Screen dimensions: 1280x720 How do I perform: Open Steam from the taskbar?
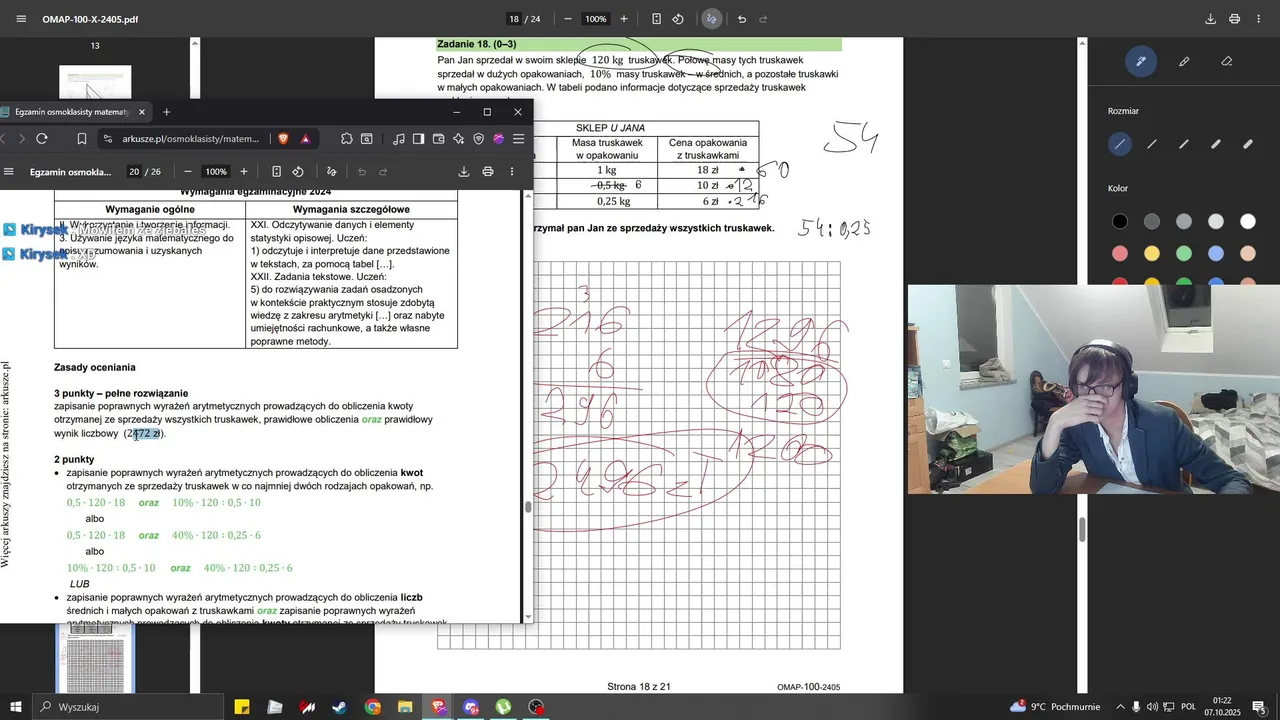tap(340, 707)
